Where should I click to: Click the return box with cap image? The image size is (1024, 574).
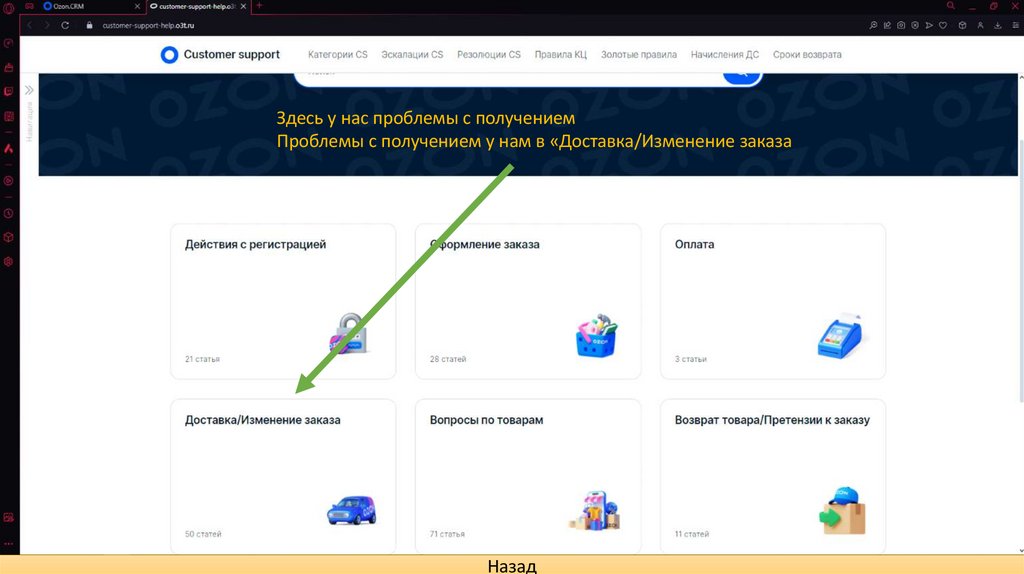842,511
